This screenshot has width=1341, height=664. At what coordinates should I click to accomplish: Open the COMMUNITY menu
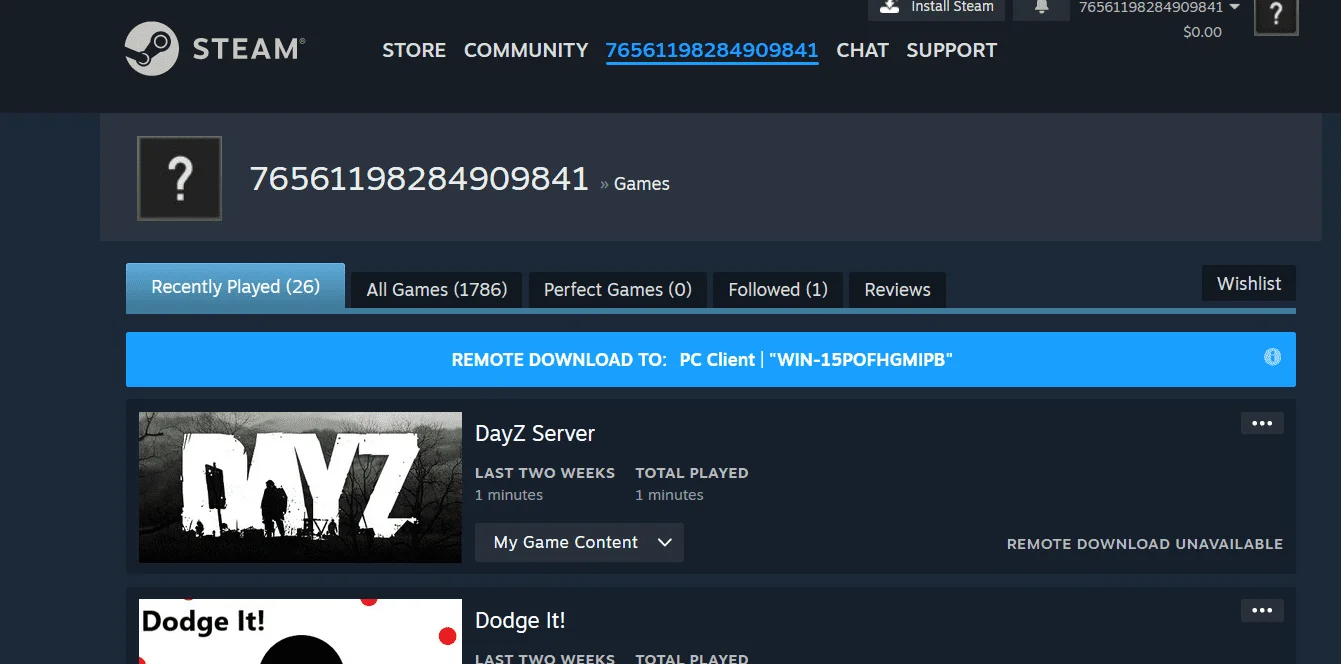pyautogui.click(x=526, y=50)
